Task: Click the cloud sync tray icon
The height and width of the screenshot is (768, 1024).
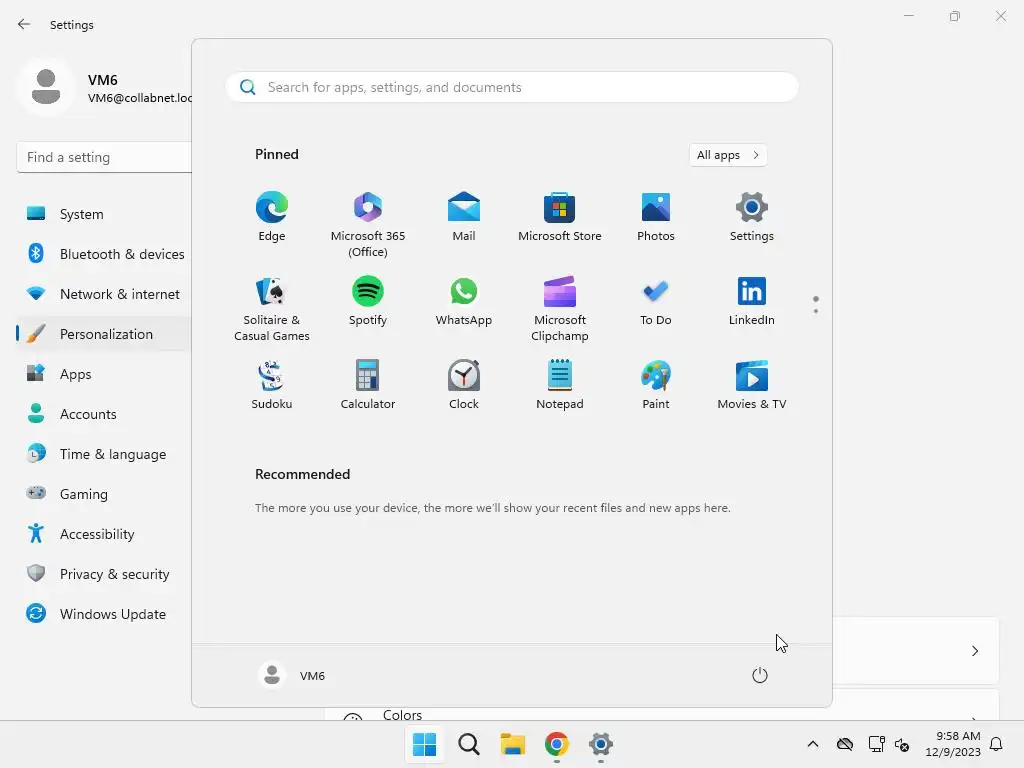Action: point(845,744)
